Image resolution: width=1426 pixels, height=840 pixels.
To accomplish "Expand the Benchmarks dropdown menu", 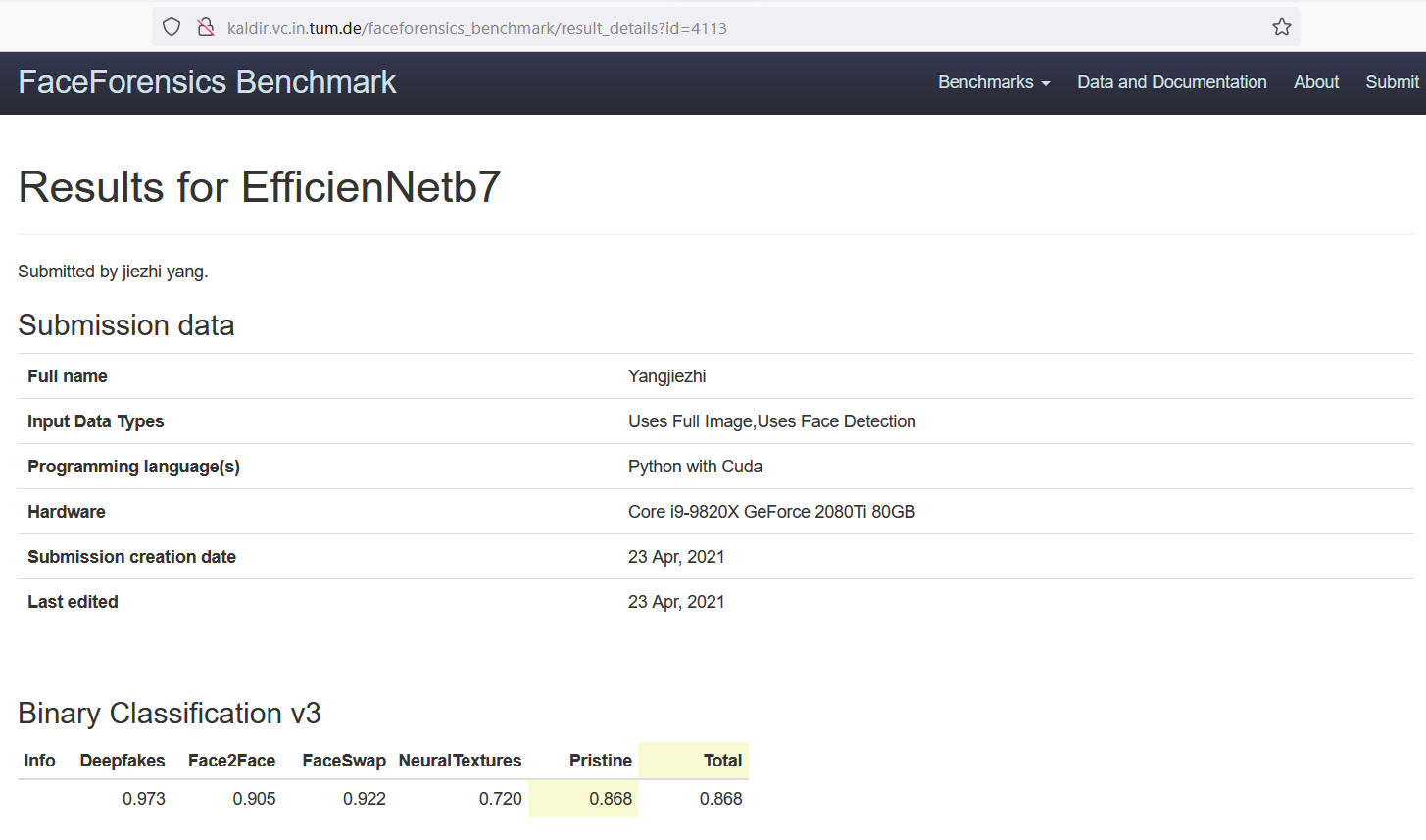I will coord(993,82).
